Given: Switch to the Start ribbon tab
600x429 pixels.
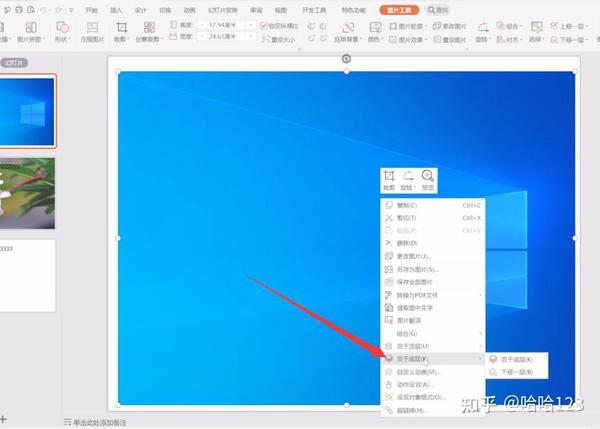Looking at the screenshot, I should tap(91, 10).
